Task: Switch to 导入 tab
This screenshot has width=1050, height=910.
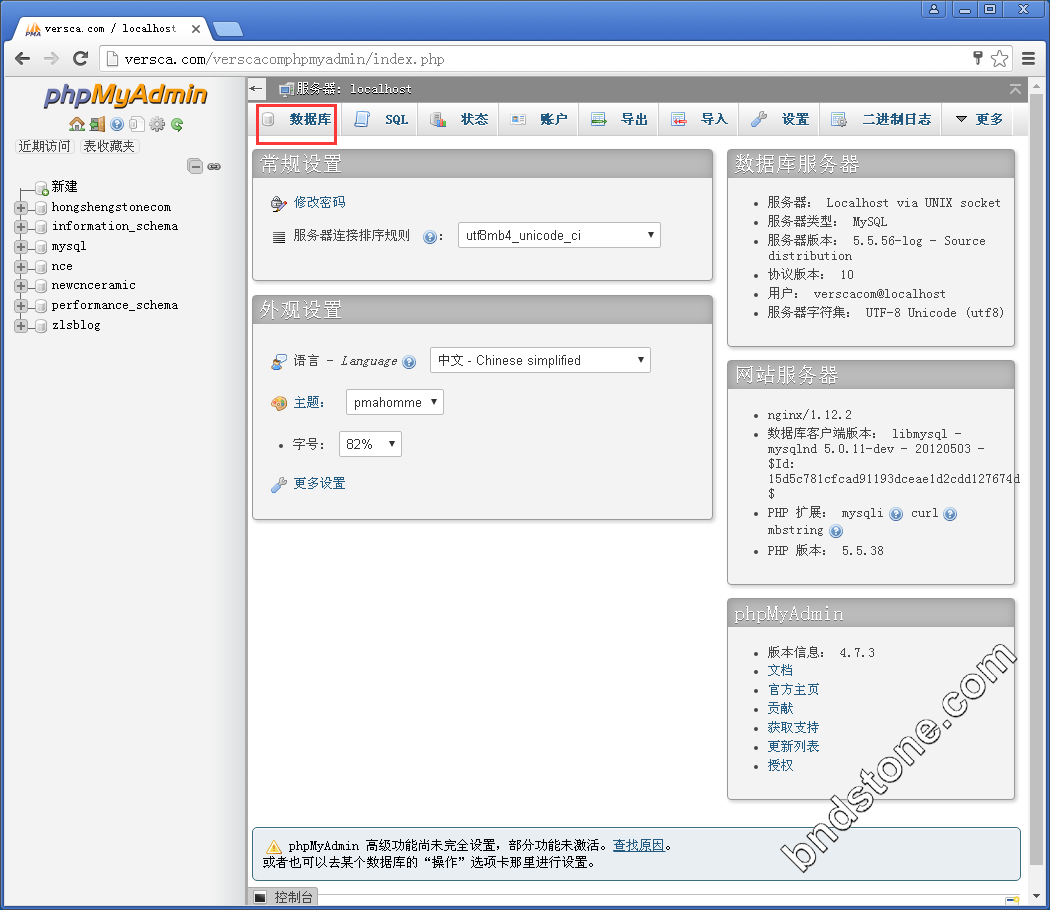Action: [698, 119]
